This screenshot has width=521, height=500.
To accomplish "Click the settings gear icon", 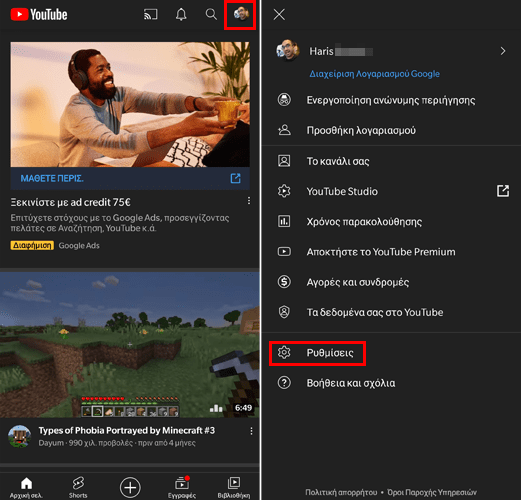I will click(284, 353).
